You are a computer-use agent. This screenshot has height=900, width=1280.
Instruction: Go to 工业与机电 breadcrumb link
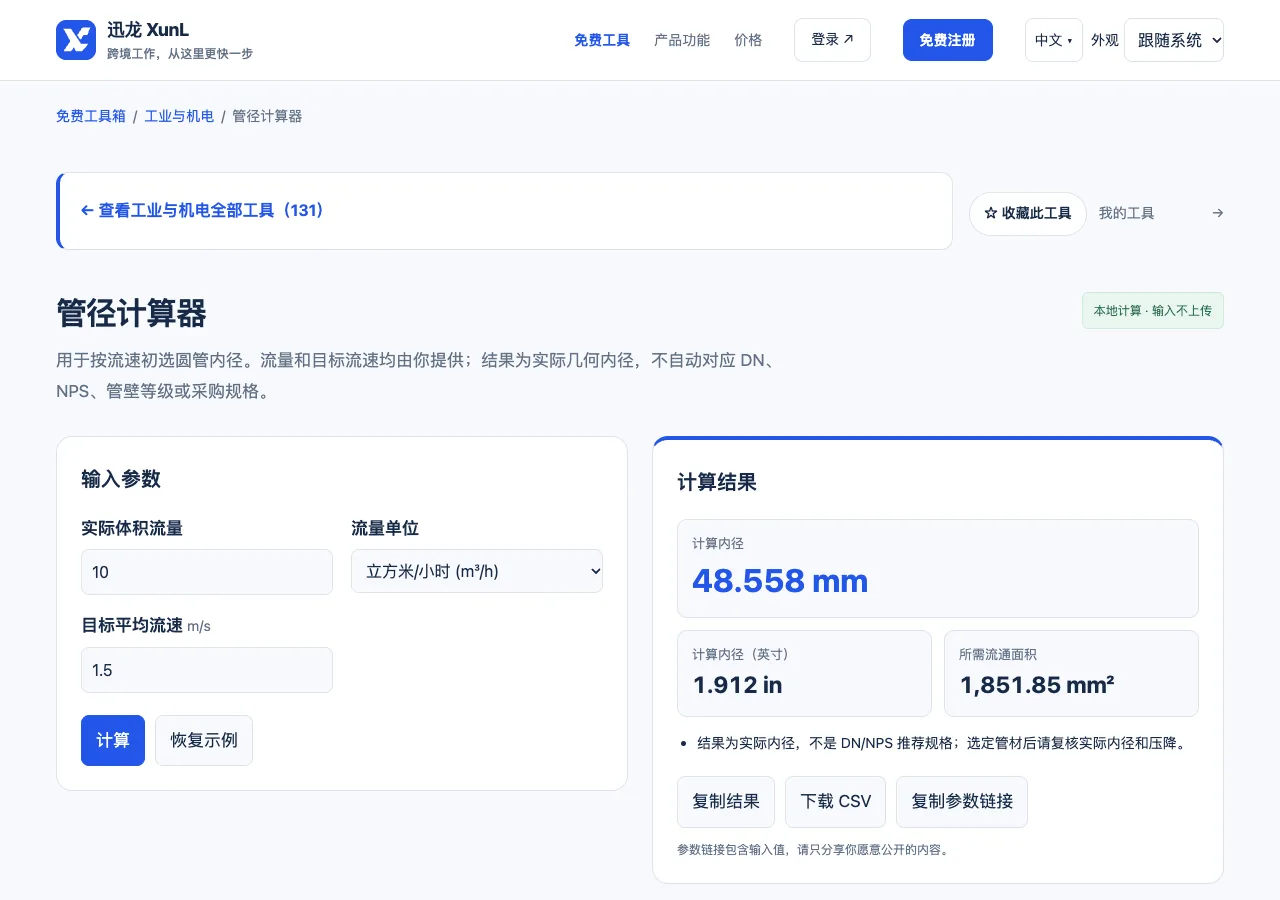(x=179, y=116)
